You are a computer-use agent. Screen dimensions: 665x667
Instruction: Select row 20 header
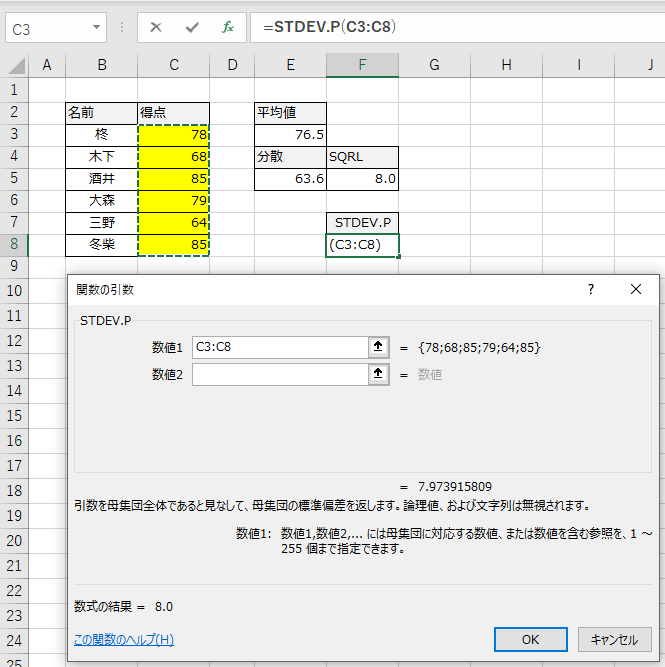tap(14, 541)
